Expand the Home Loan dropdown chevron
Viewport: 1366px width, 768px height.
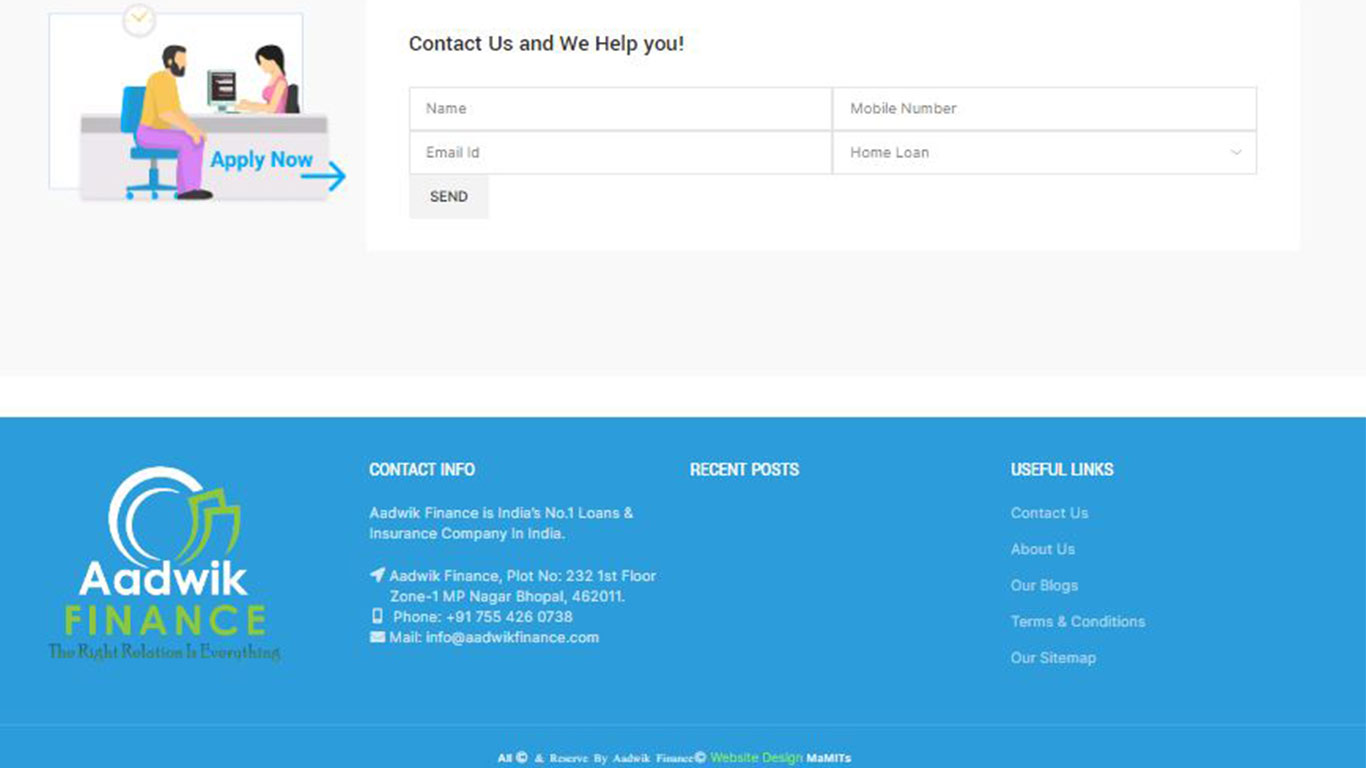point(1236,153)
